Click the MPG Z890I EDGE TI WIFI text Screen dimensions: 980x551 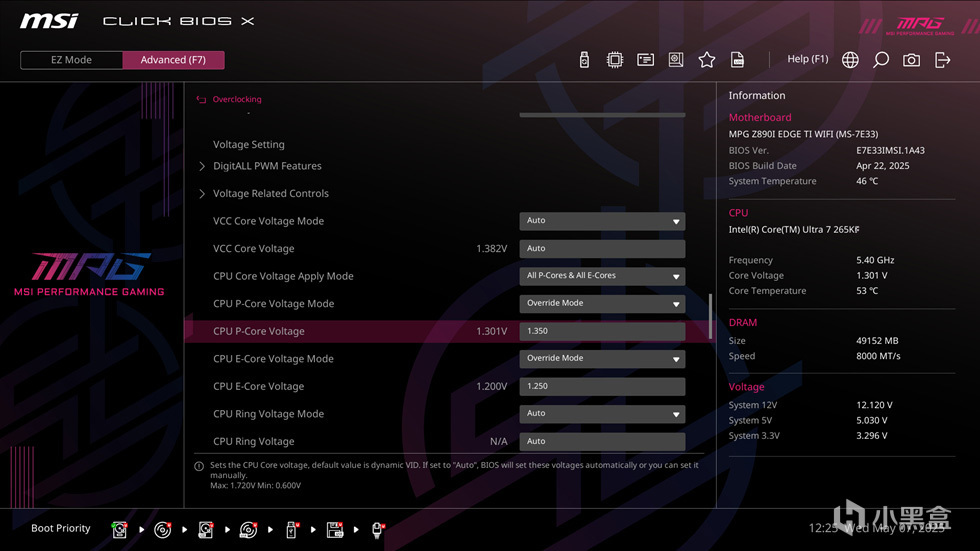click(x=803, y=134)
